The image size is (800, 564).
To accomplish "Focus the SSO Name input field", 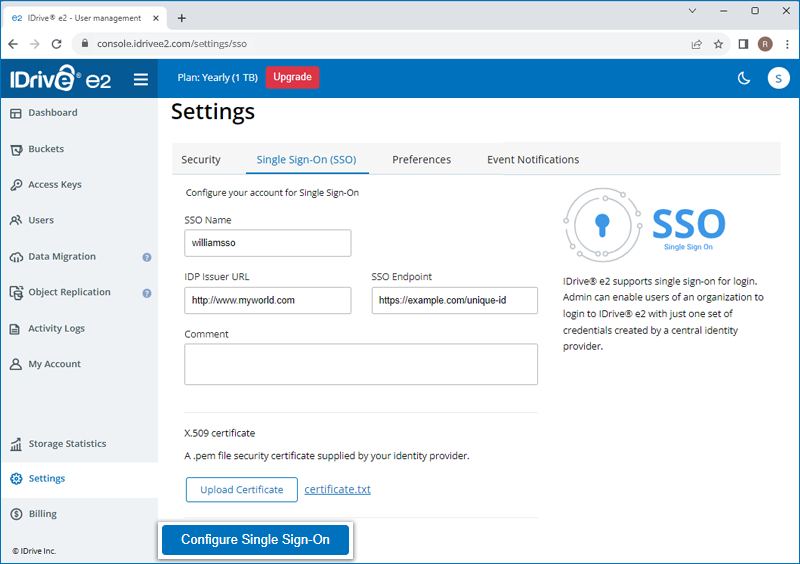I will click(x=267, y=243).
